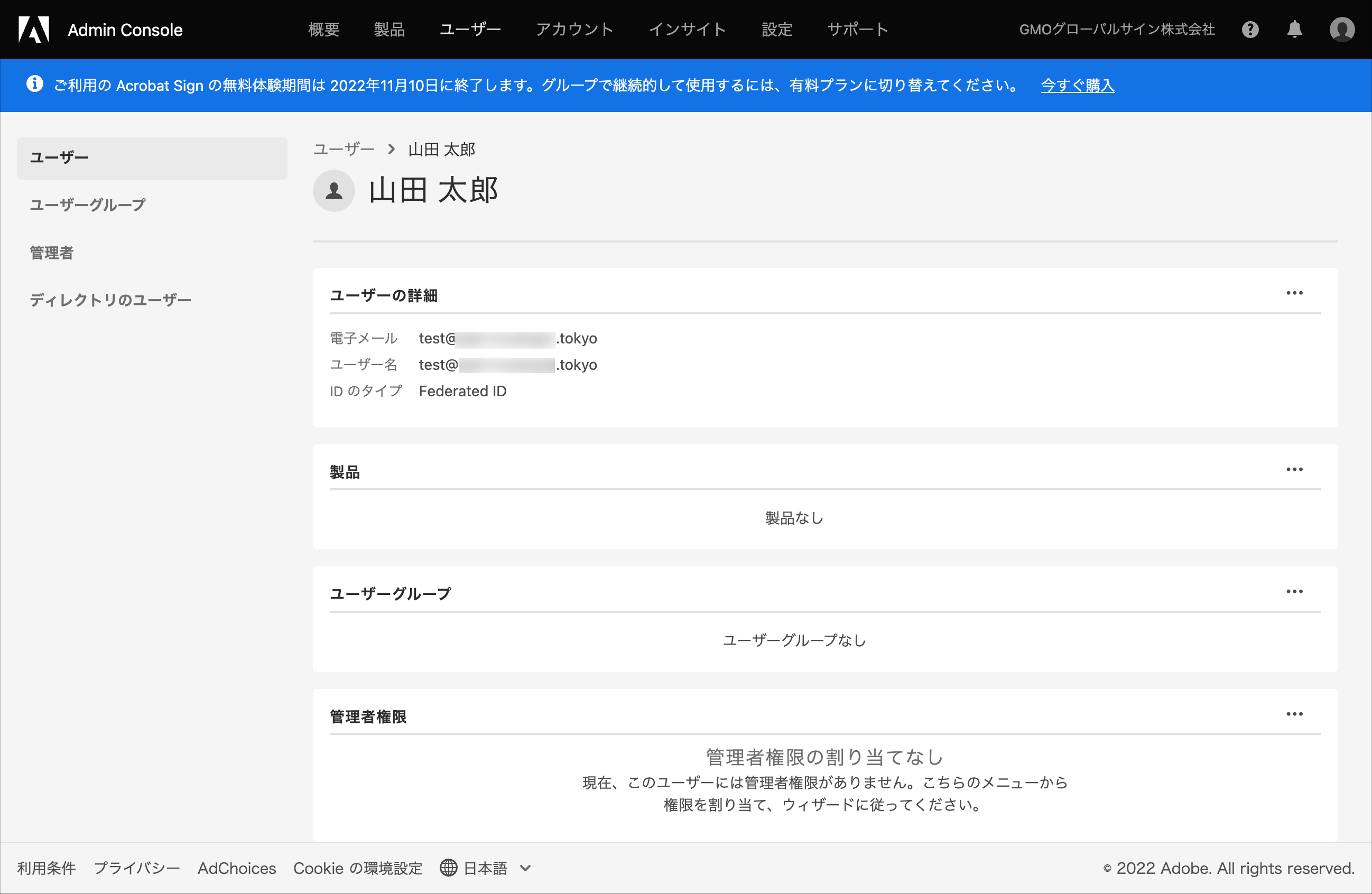The width and height of the screenshot is (1372, 894).
Task: Select the ユーザー top navigation tab
Action: pos(470,30)
